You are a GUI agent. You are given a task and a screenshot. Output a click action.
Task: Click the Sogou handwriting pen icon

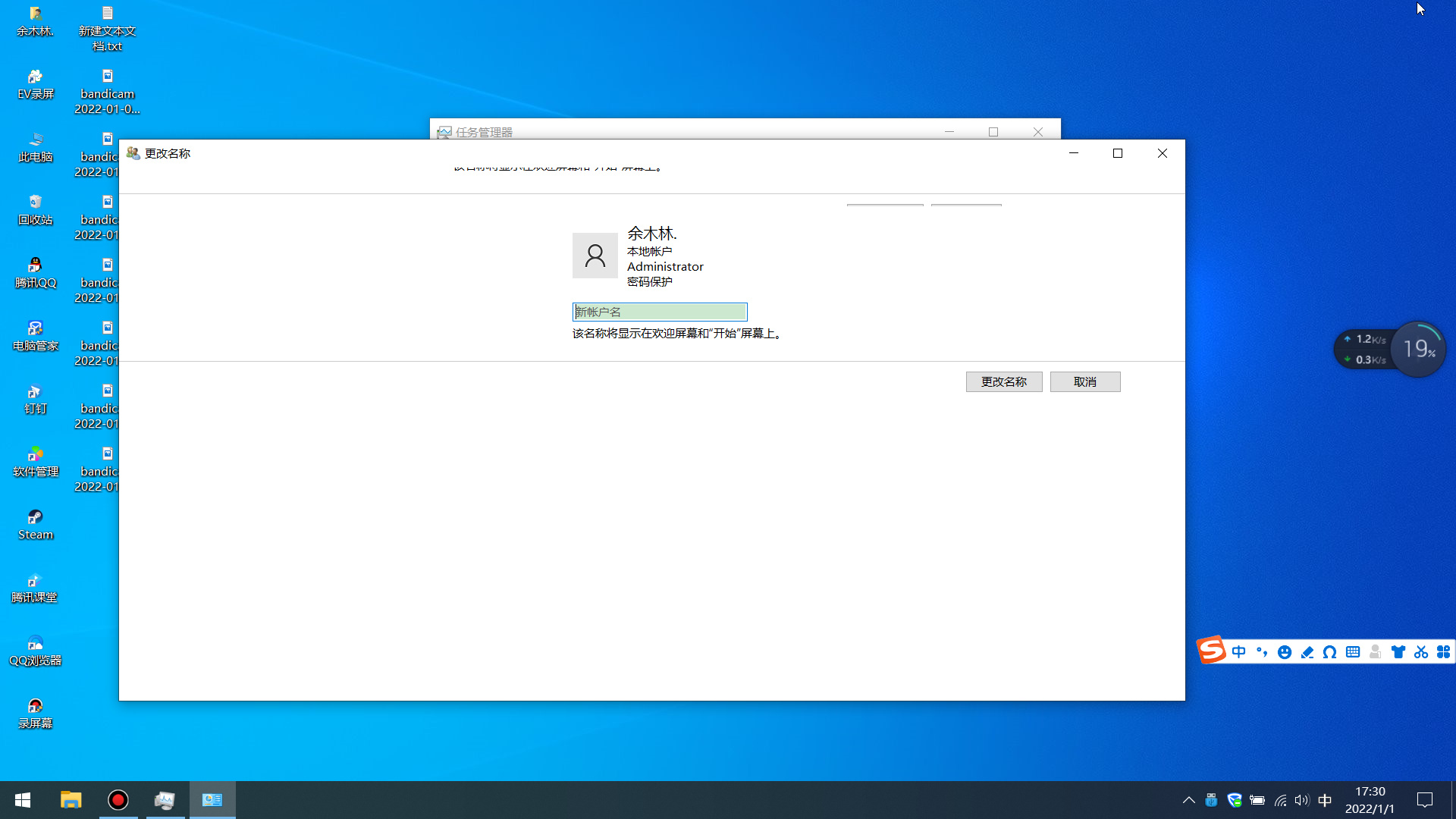click(x=1307, y=652)
